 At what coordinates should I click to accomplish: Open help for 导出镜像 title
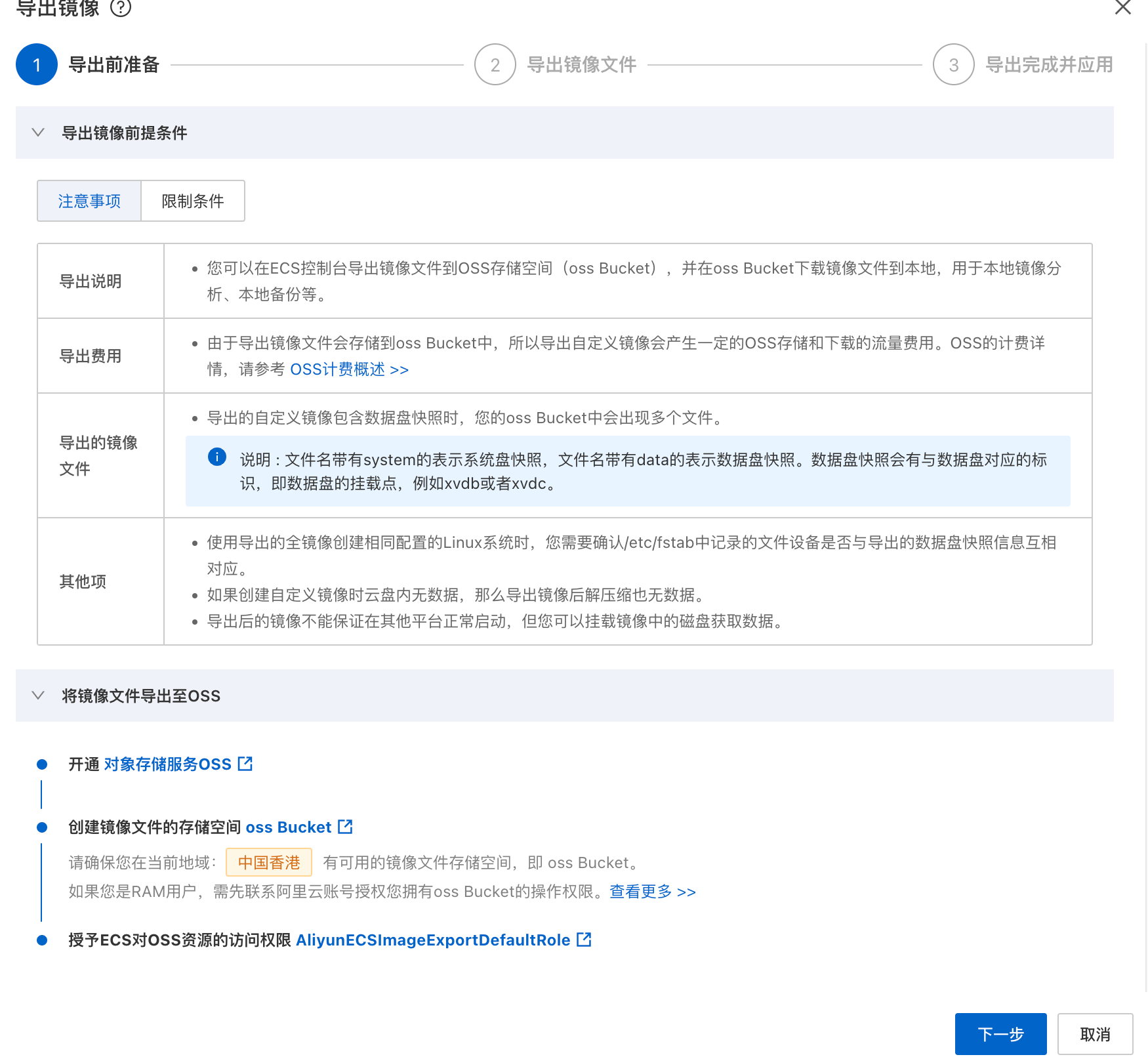(121, 8)
